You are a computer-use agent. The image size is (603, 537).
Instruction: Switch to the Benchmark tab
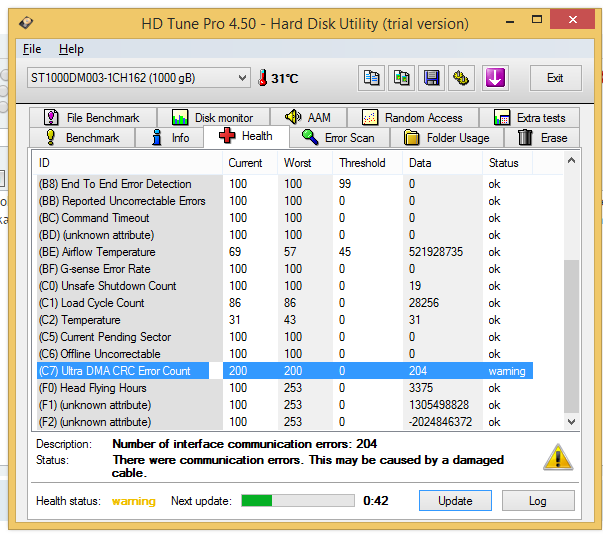[82, 138]
